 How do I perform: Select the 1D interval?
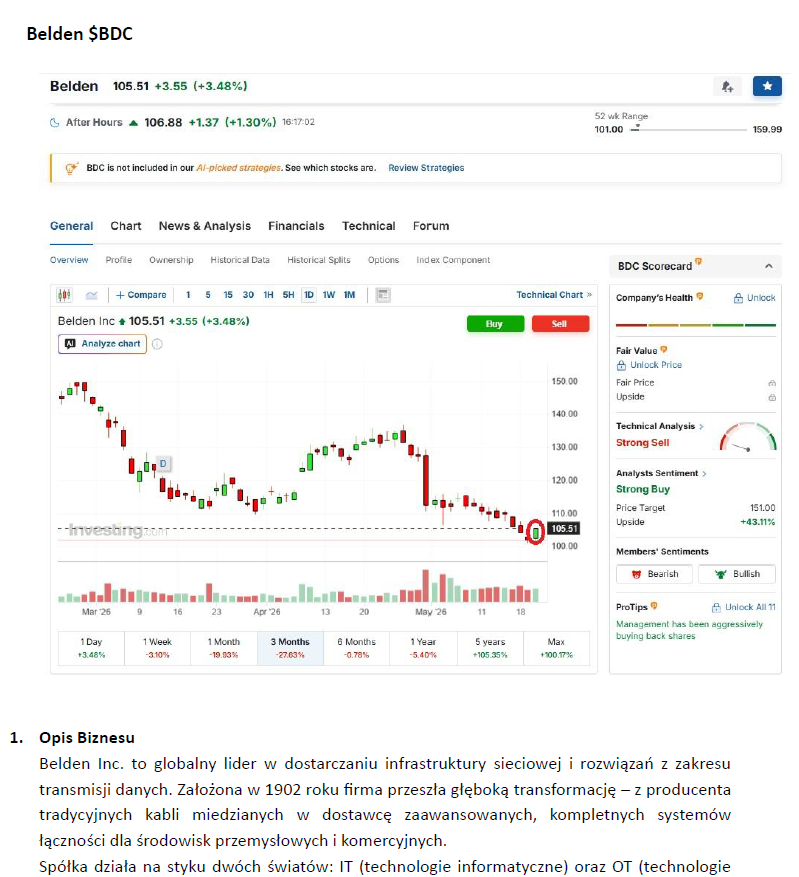pos(309,295)
